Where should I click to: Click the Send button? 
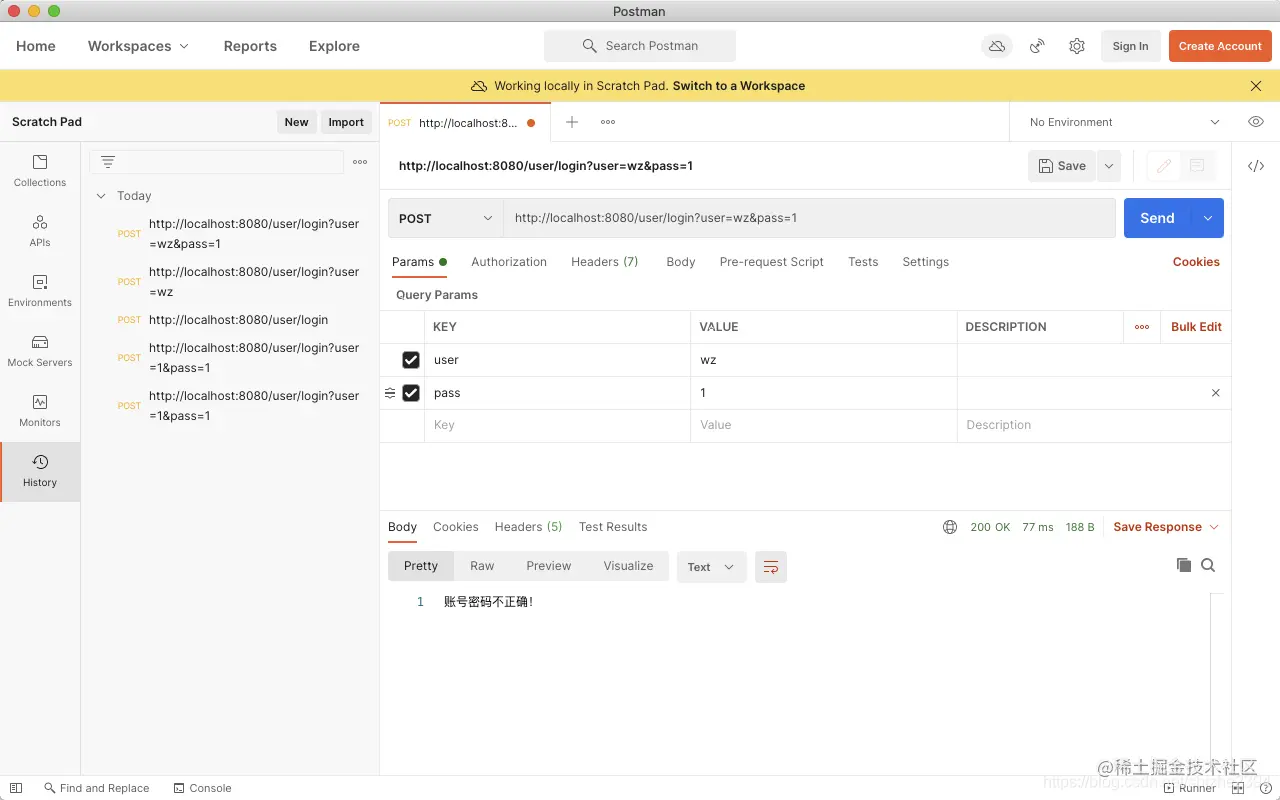[x=1157, y=218]
